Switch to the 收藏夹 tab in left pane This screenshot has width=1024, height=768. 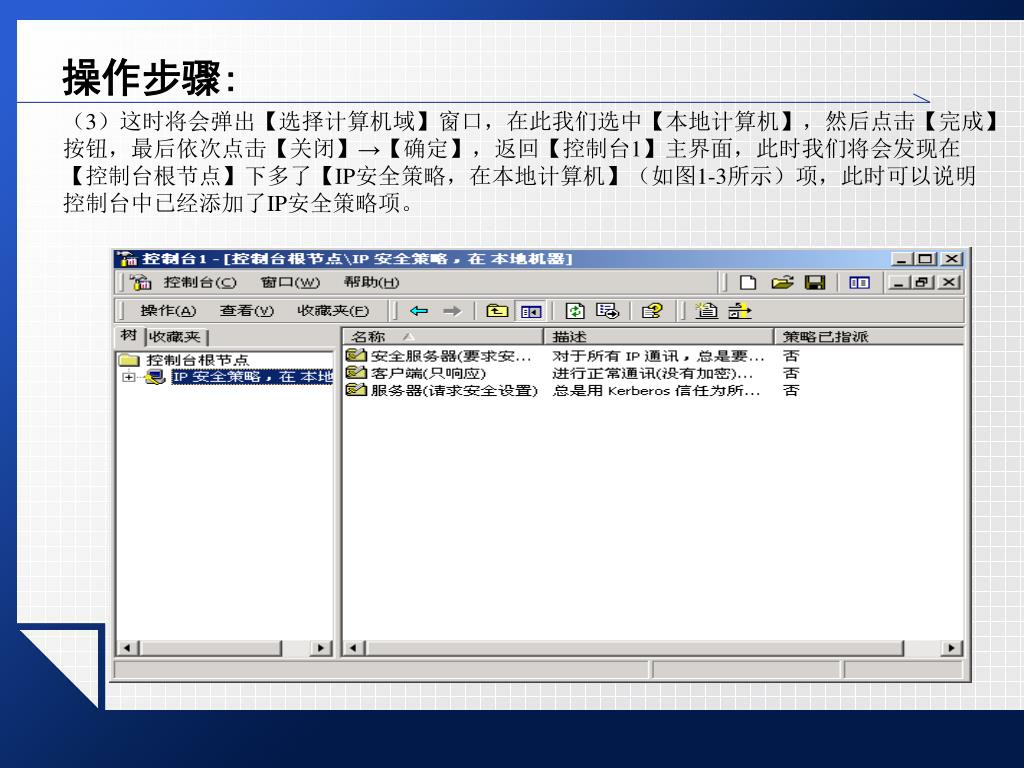tap(175, 337)
